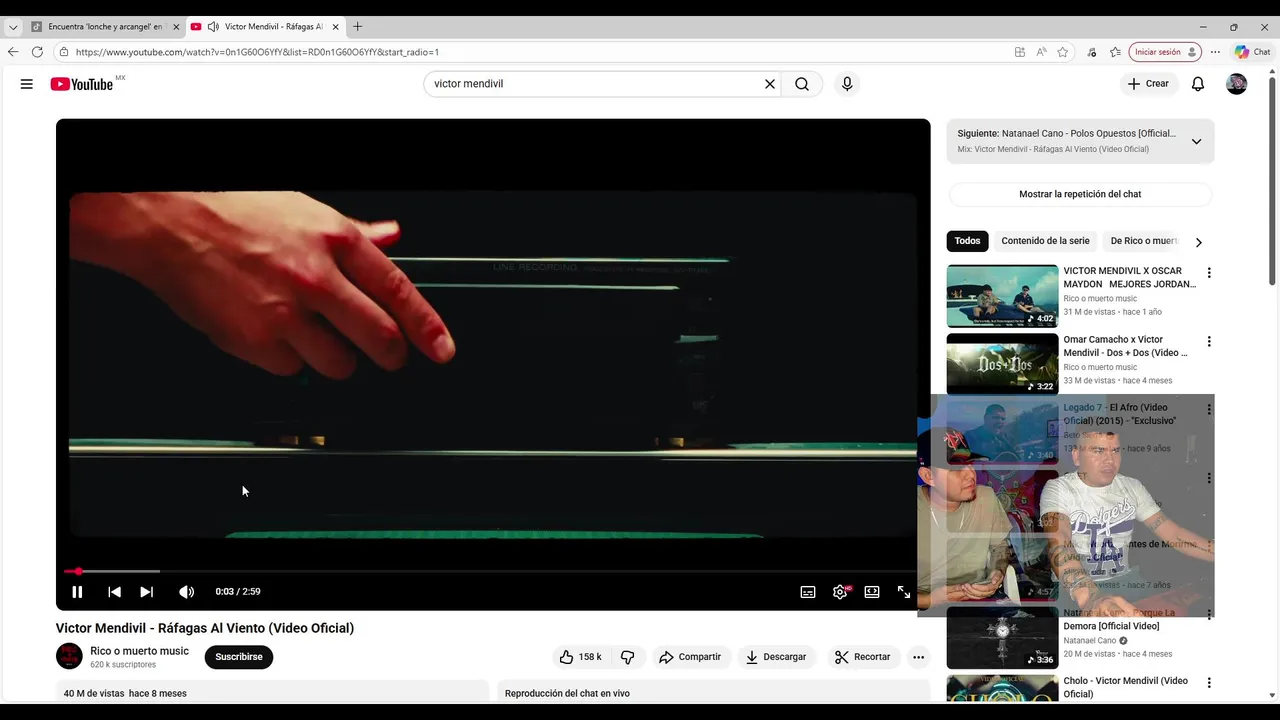Dislike the video
The height and width of the screenshot is (720, 1280).
click(627, 657)
